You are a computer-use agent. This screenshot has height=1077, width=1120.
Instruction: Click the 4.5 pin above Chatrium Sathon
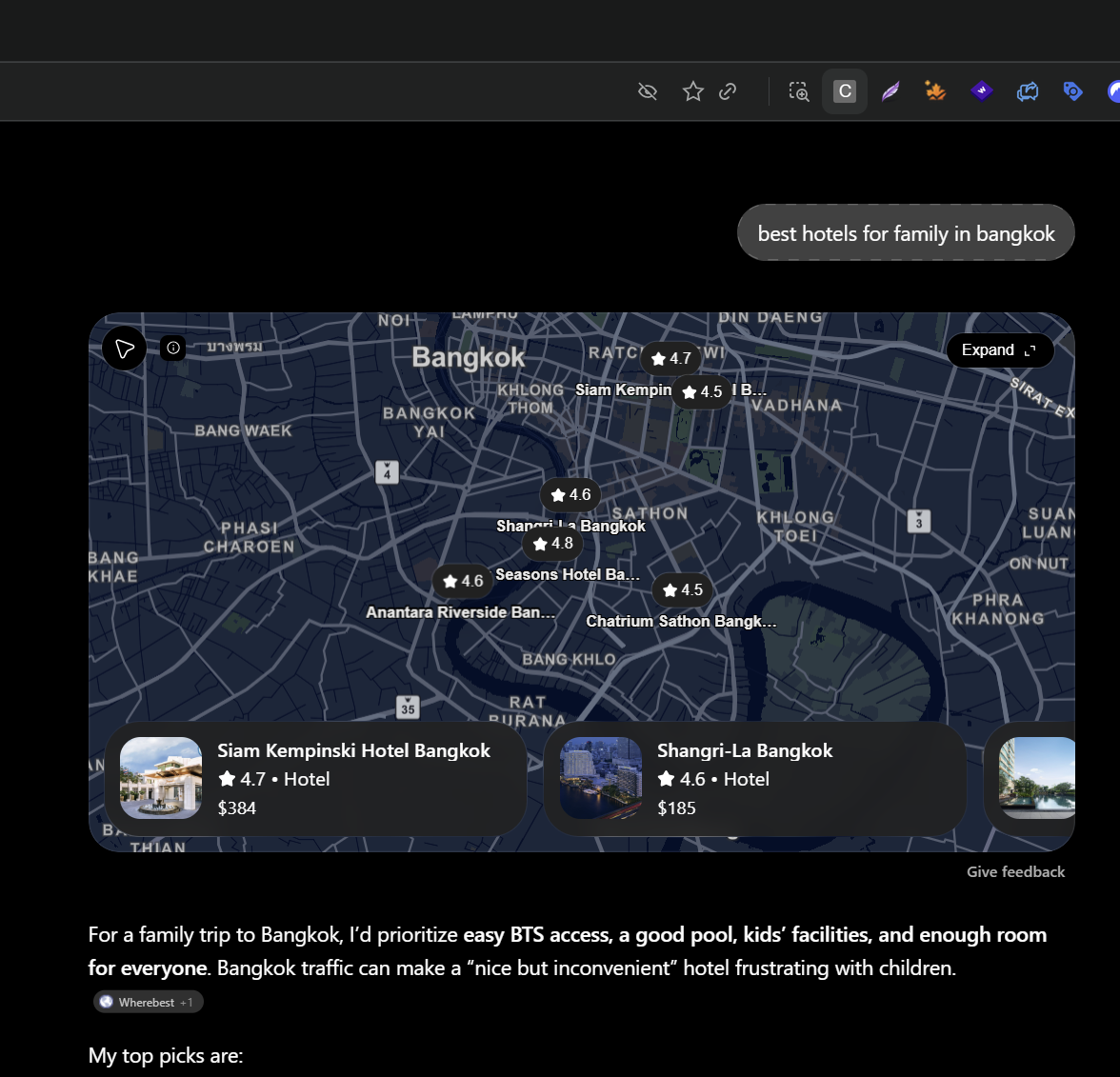pyautogui.click(x=682, y=590)
